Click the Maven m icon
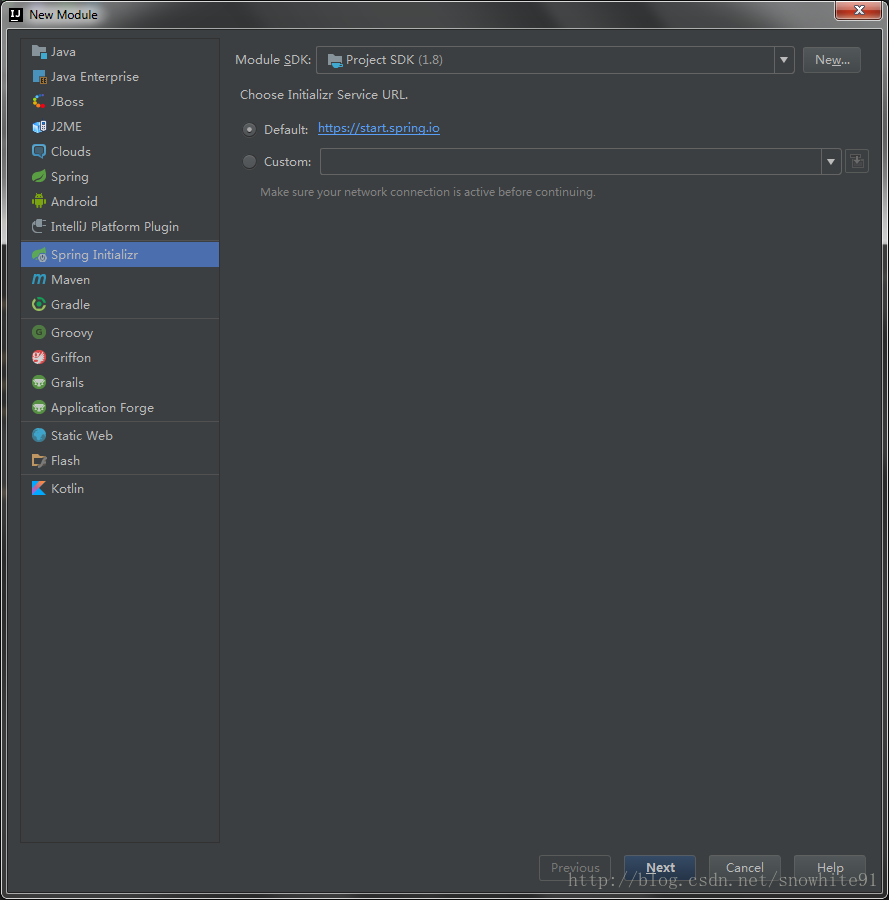889x900 pixels. click(x=39, y=280)
